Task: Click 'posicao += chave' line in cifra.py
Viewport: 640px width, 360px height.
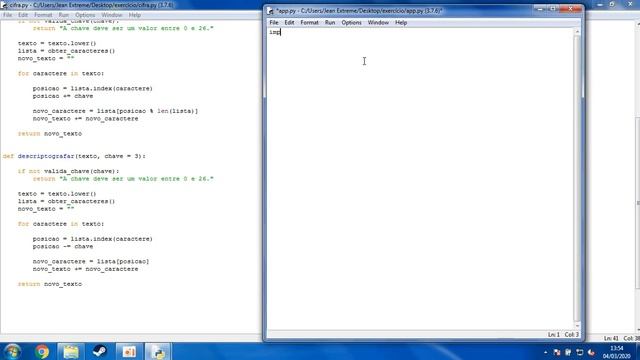Action: coord(63,96)
